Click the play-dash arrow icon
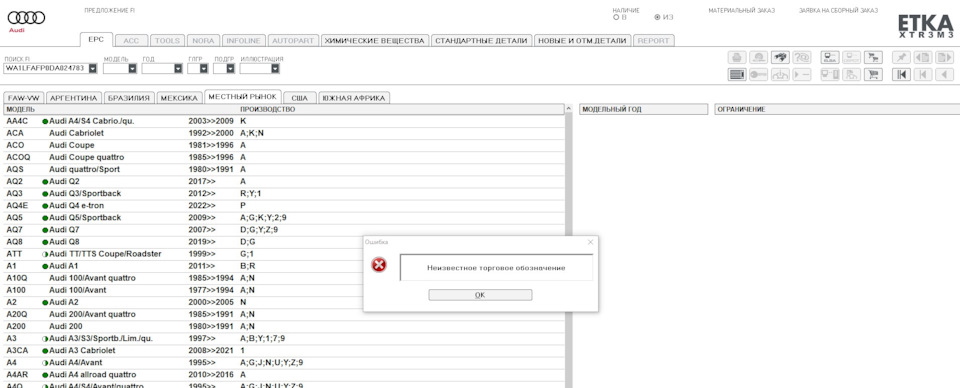The height and width of the screenshot is (388, 960). click(x=801, y=75)
